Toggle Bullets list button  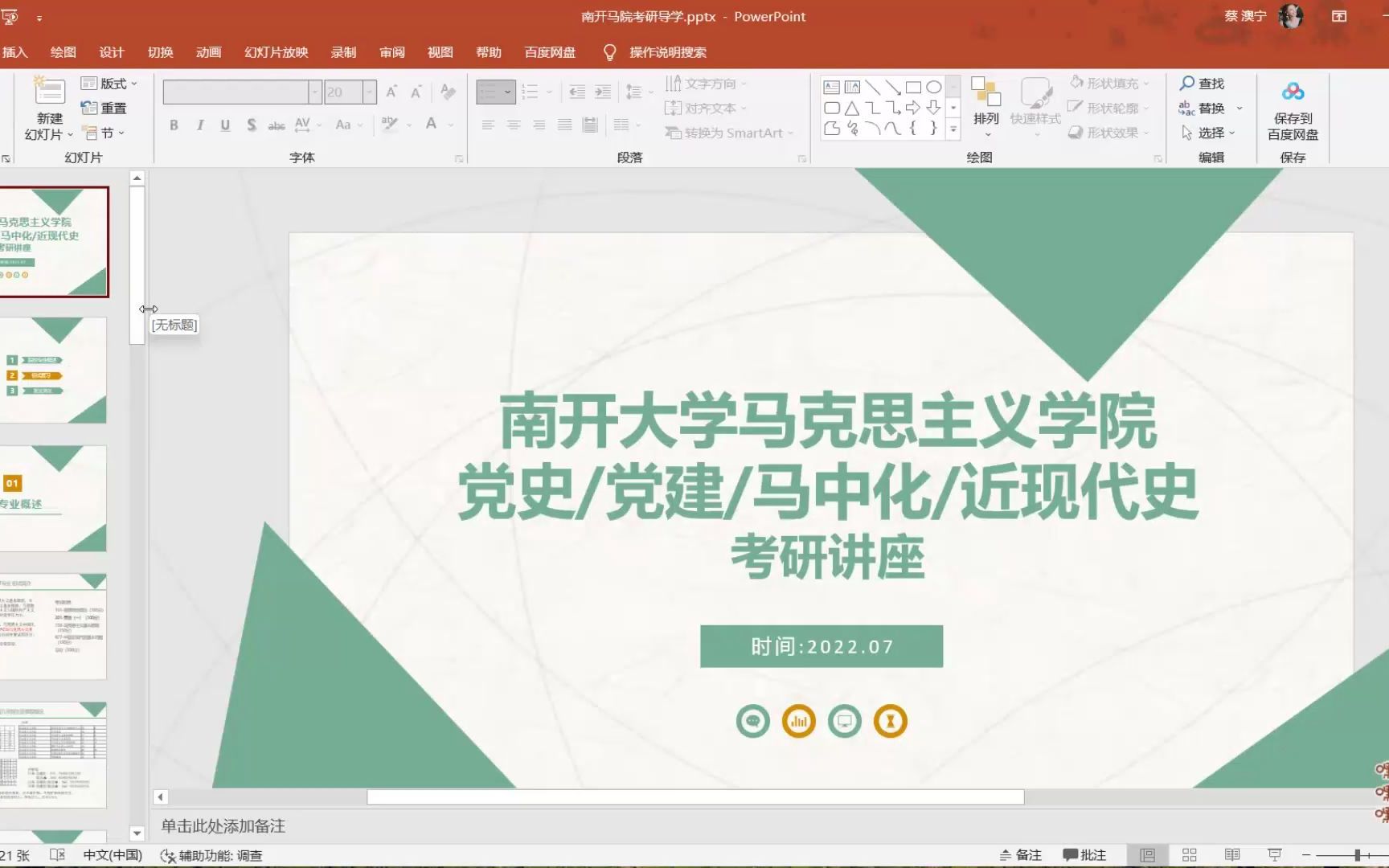click(x=488, y=92)
